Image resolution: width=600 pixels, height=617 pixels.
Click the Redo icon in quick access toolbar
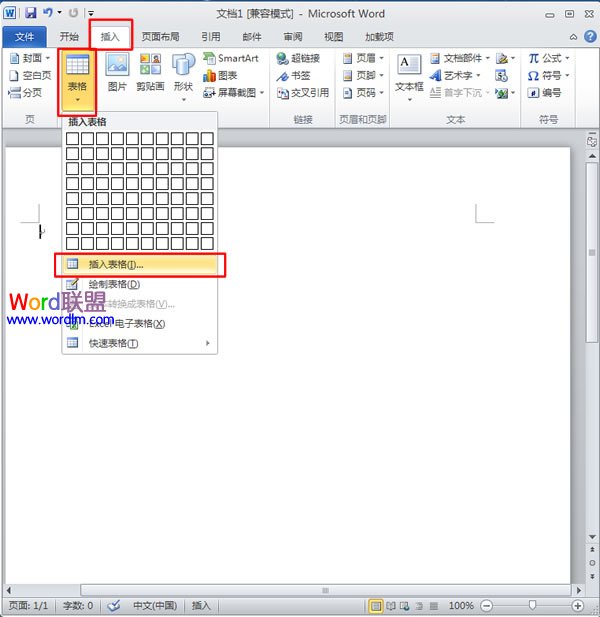click(73, 13)
